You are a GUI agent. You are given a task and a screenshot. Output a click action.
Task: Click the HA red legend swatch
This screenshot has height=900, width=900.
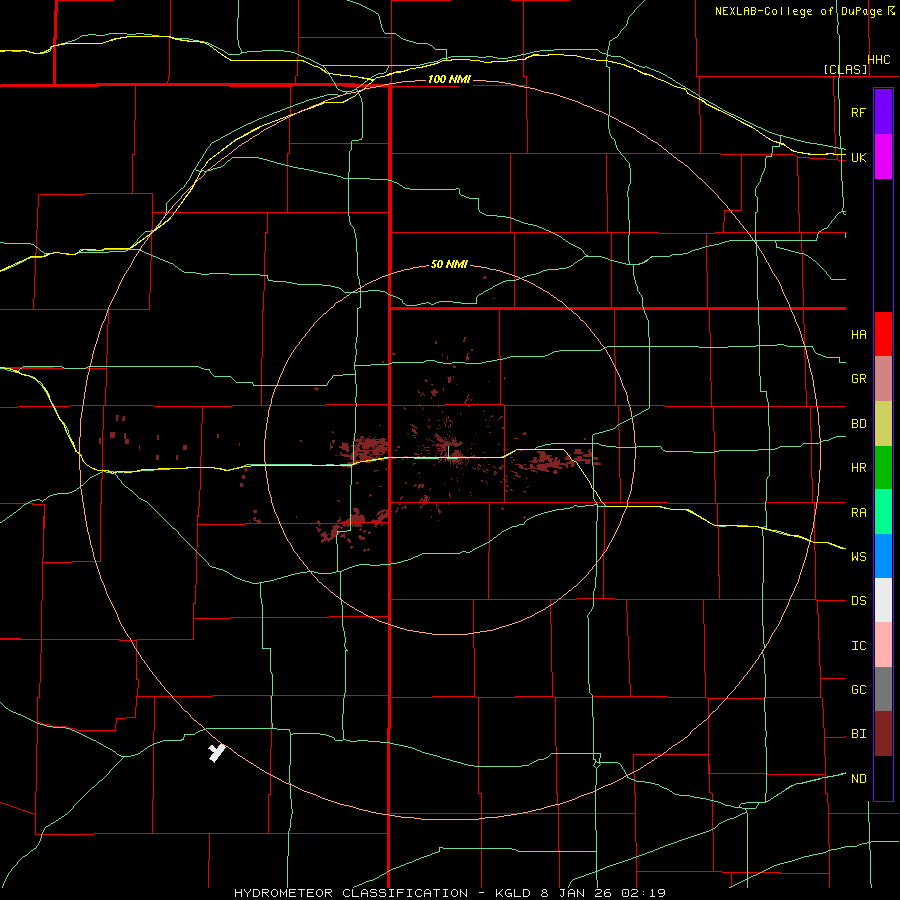(883, 334)
